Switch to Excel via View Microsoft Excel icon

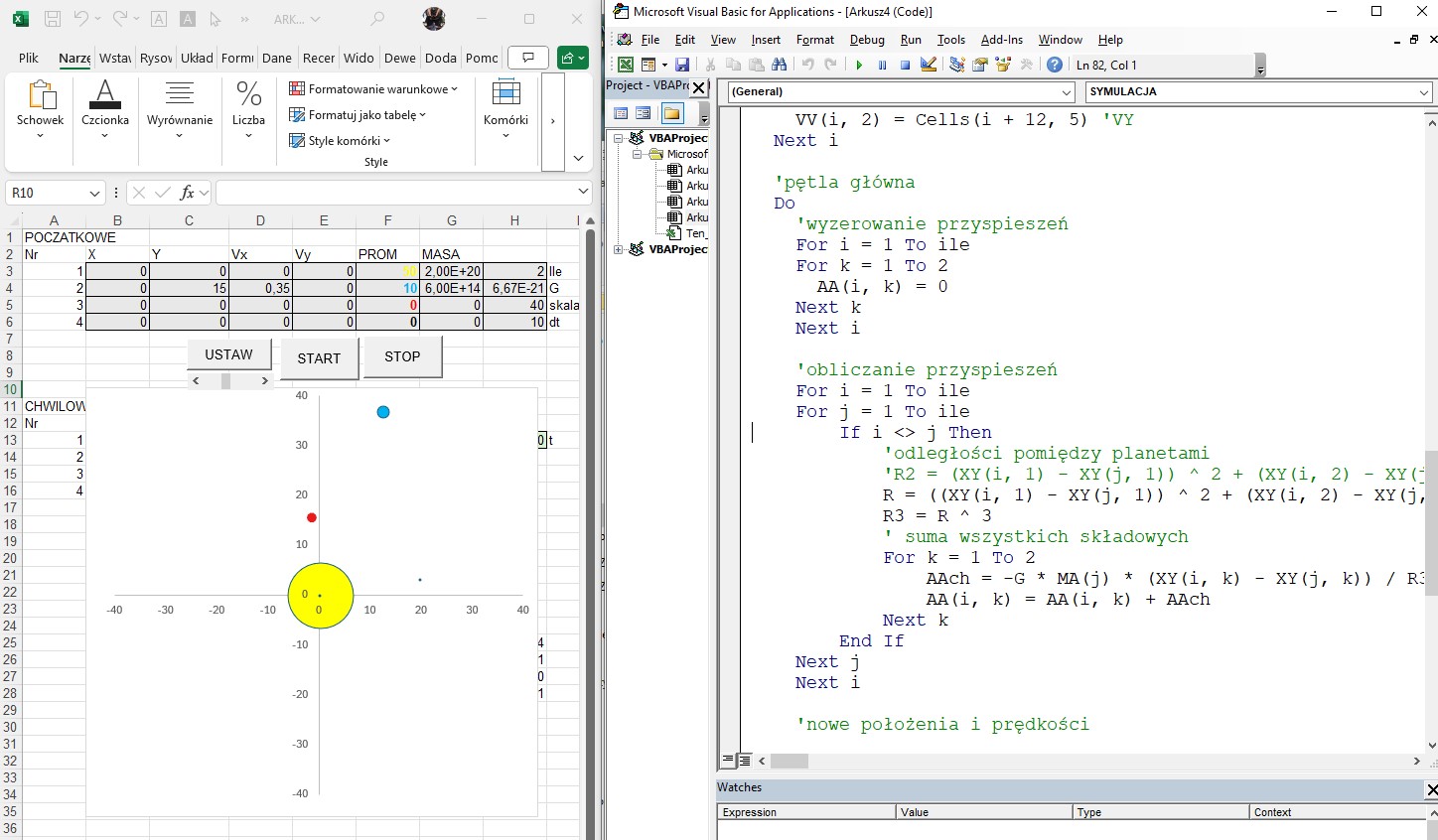pos(626,66)
